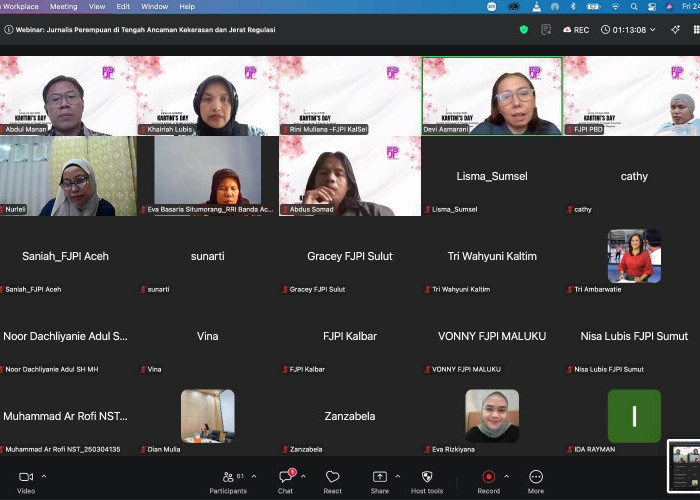Open the Help menu
The width and height of the screenshot is (700, 500).
click(187, 7)
